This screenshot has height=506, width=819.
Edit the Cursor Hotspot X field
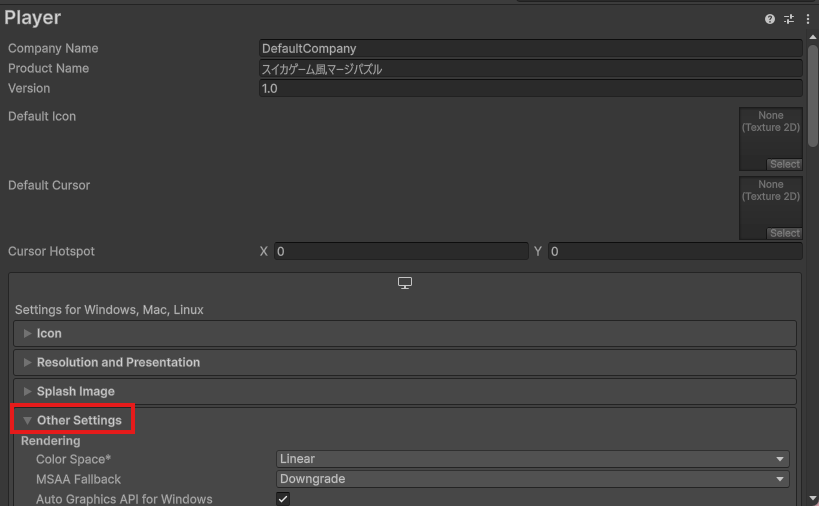pyautogui.click(x=401, y=251)
